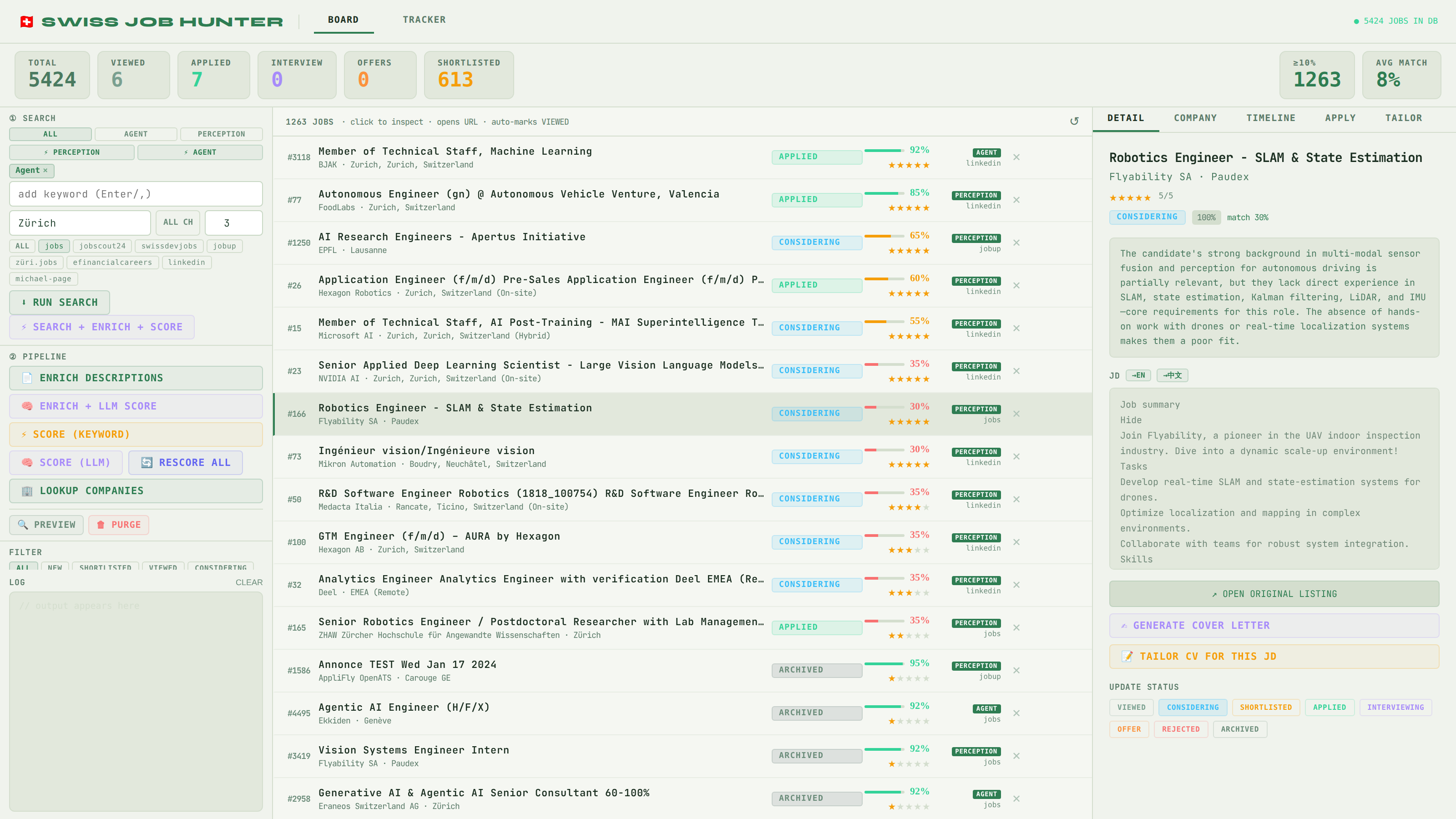Dismiss job #3118 with its X icon
Viewport: 1456px width, 819px height.
point(1016,157)
